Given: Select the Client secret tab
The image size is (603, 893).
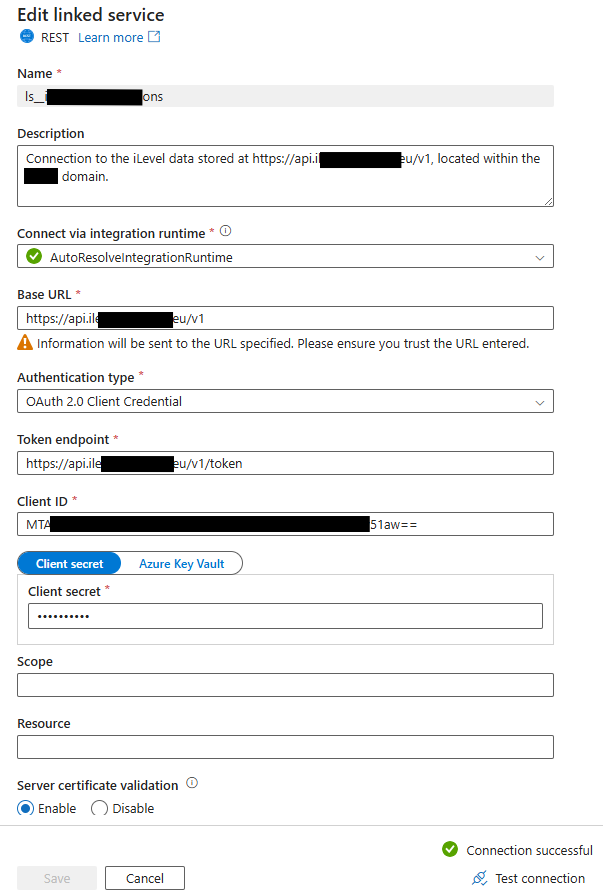Looking at the screenshot, I should [x=70, y=564].
